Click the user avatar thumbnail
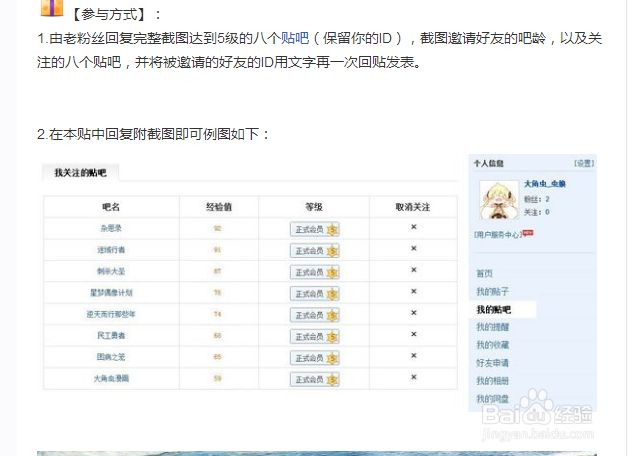The height and width of the screenshot is (456, 628). tap(499, 200)
